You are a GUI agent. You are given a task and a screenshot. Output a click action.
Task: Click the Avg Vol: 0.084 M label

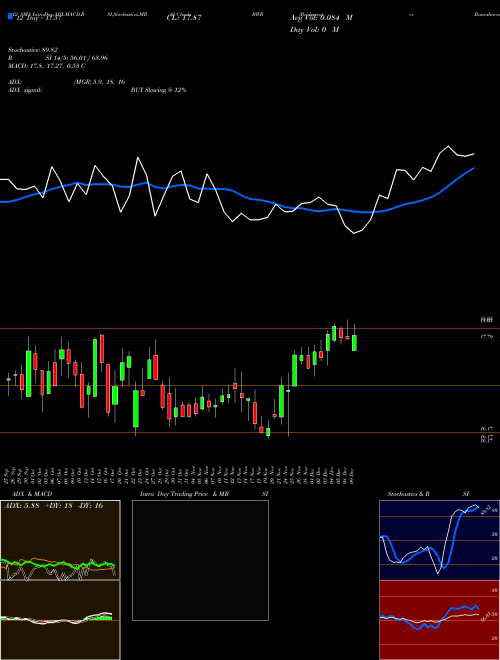tap(321, 18)
